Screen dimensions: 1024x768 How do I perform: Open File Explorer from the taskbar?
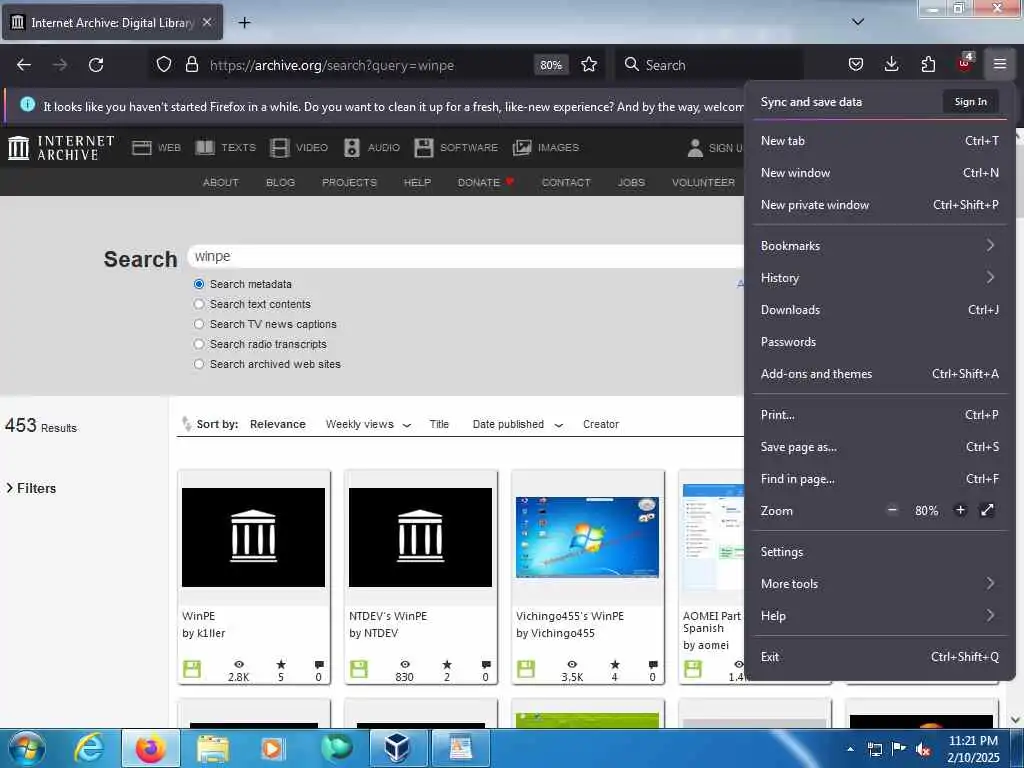pos(213,748)
